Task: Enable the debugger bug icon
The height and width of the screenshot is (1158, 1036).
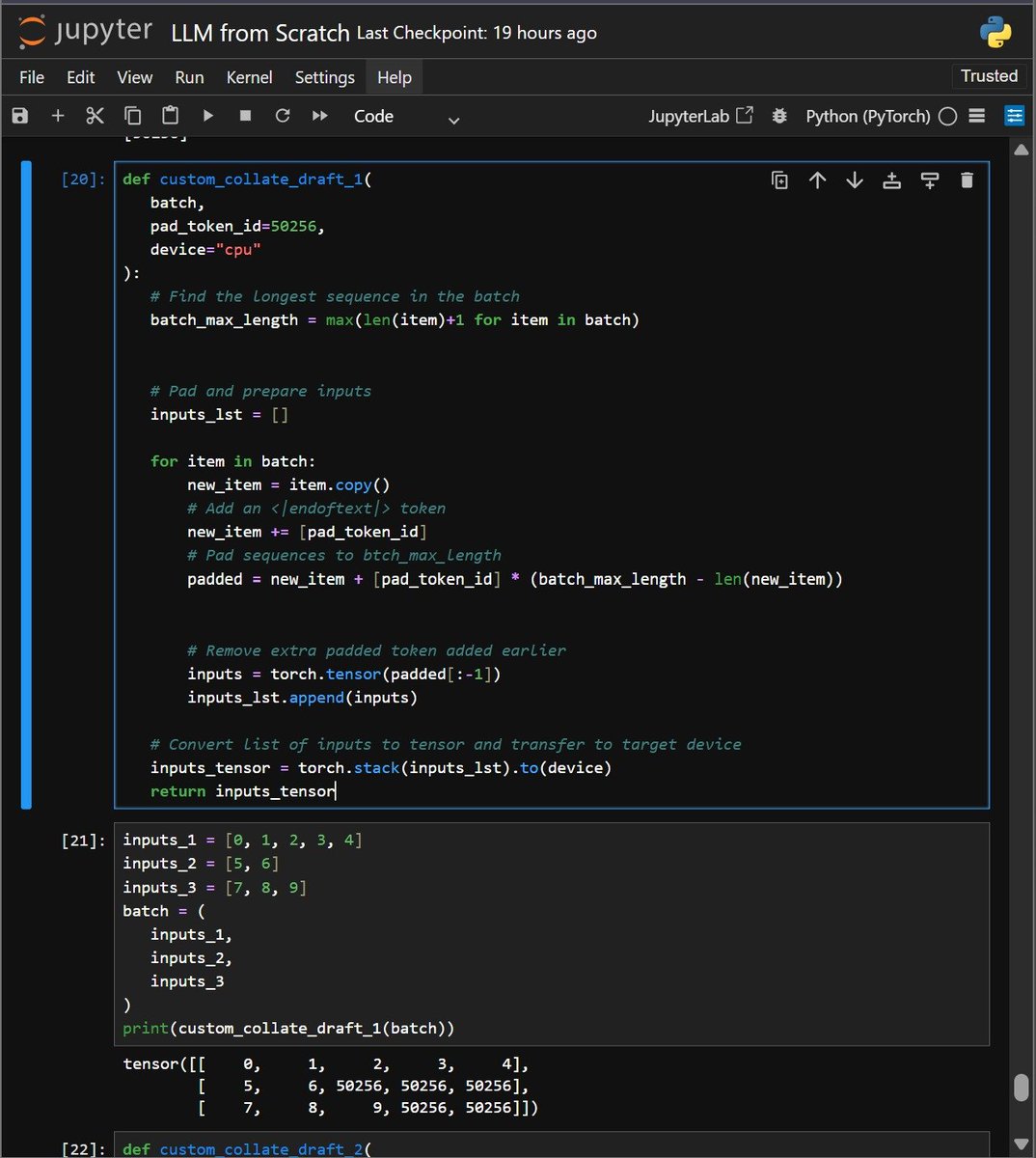Action: click(779, 116)
